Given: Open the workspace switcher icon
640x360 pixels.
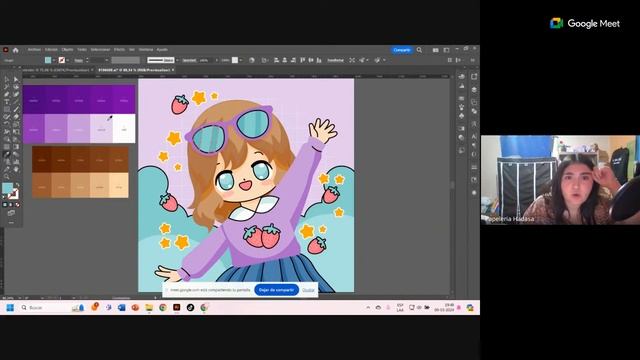Looking at the screenshot, I should pyautogui.click(x=446, y=50).
